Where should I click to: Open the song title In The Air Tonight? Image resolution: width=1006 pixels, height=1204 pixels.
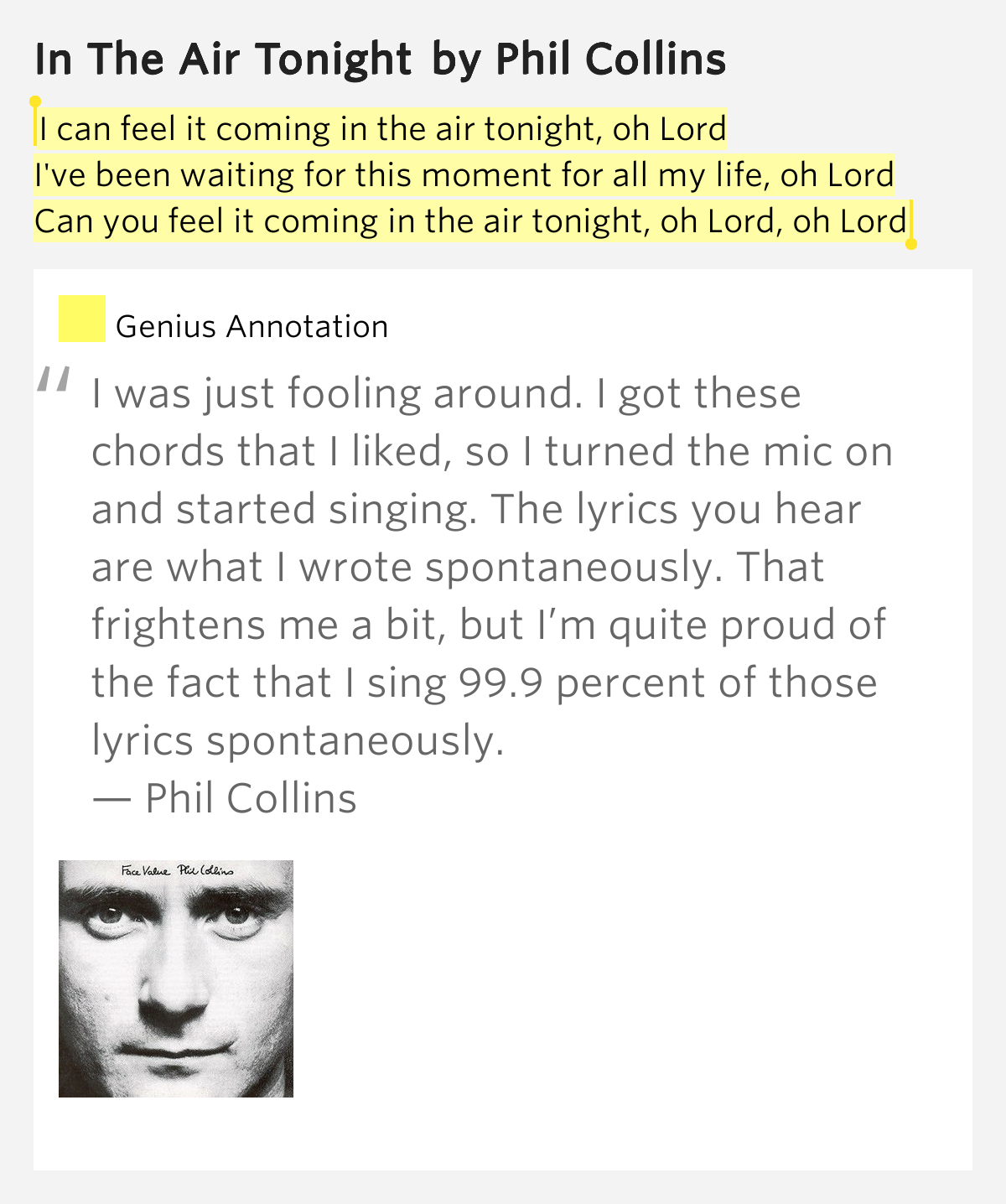[x=223, y=59]
